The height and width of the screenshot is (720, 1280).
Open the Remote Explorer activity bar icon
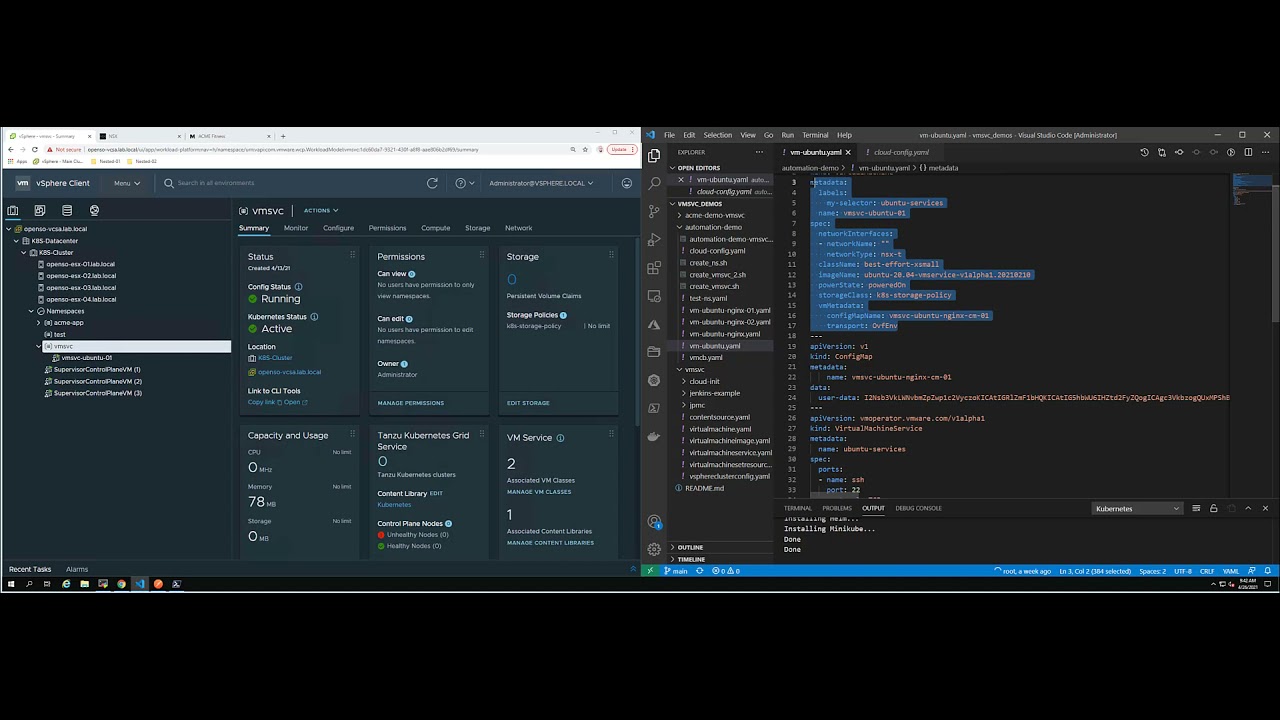click(654, 296)
